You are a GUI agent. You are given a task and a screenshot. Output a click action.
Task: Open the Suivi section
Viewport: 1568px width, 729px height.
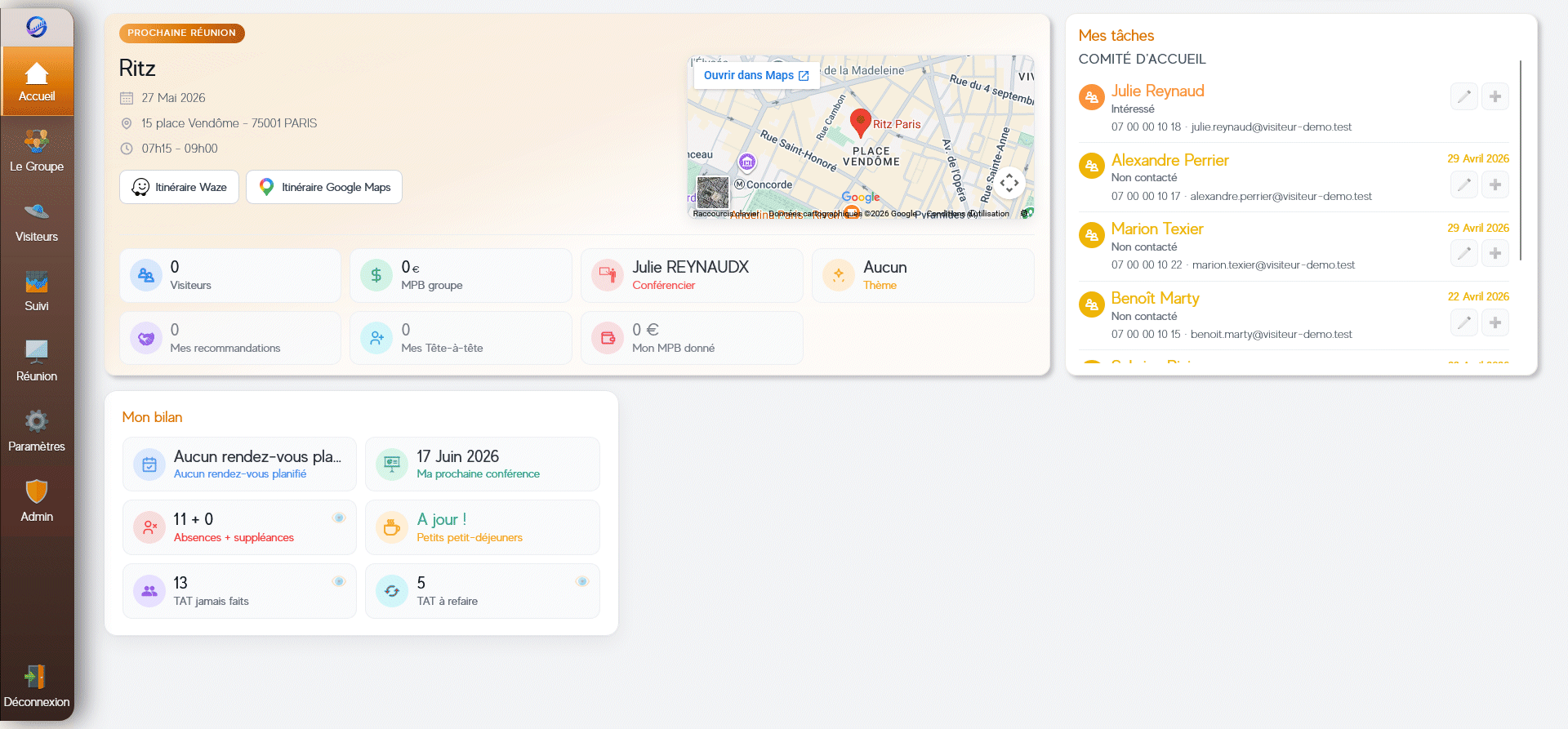pyautogui.click(x=37, y=291)
